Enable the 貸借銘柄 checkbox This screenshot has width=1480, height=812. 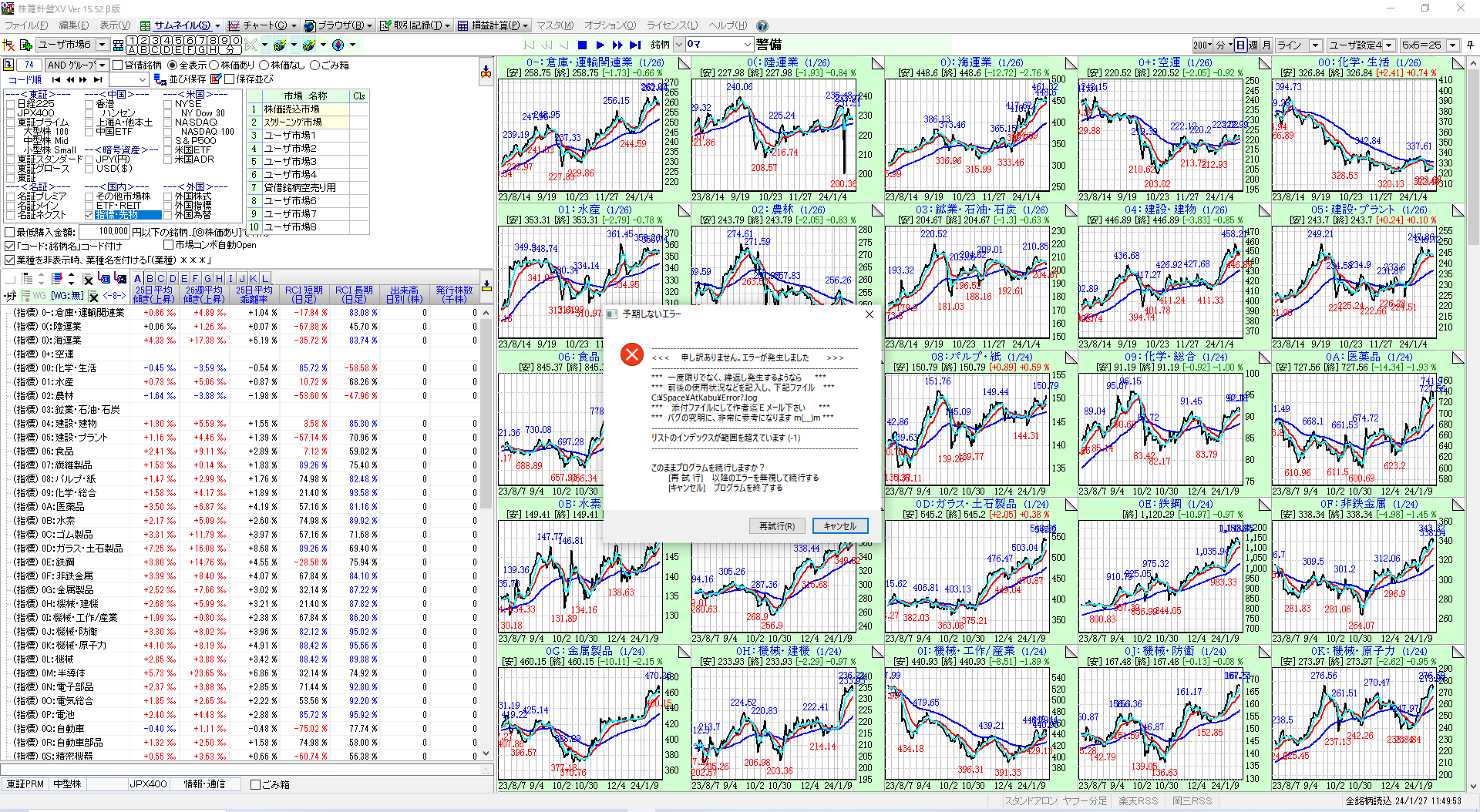(x=118, y=65)
